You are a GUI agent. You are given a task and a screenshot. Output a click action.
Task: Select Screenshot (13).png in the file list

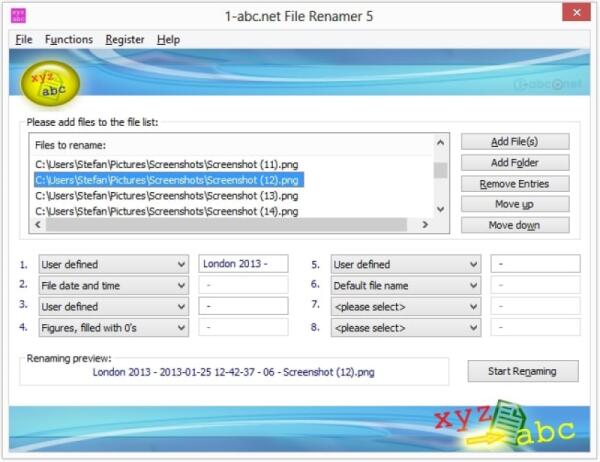[x=166, y=195]
